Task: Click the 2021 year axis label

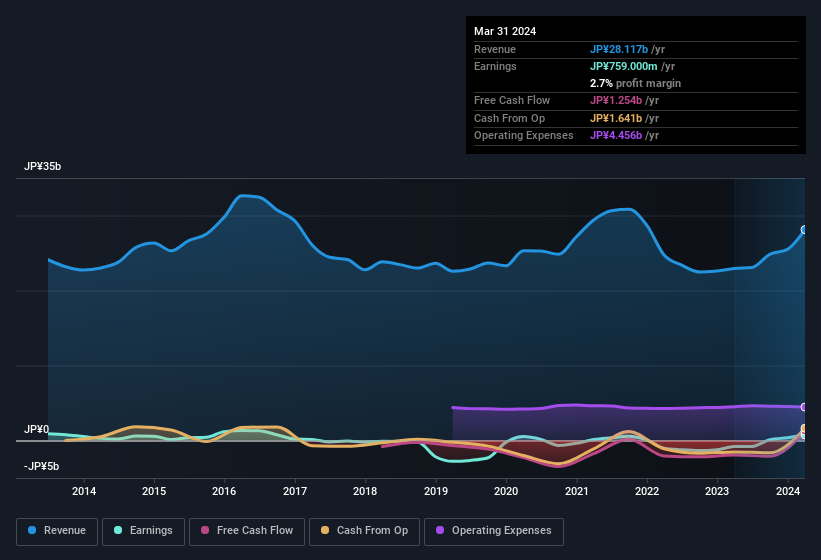Action: [576, 491]
